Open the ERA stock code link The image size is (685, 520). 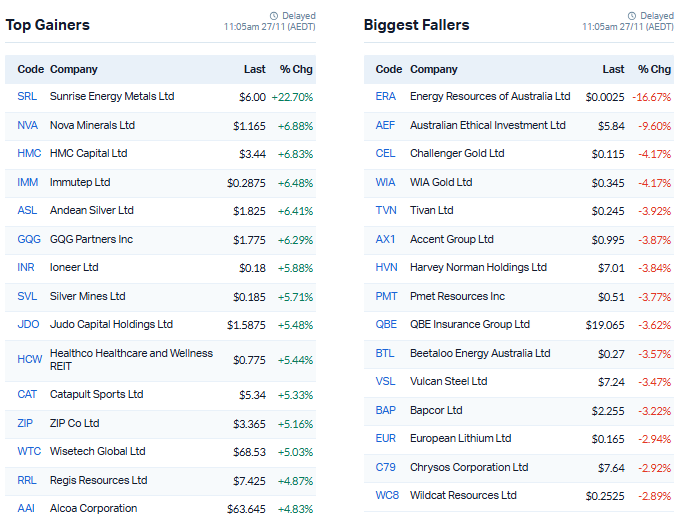click(386, 96)
